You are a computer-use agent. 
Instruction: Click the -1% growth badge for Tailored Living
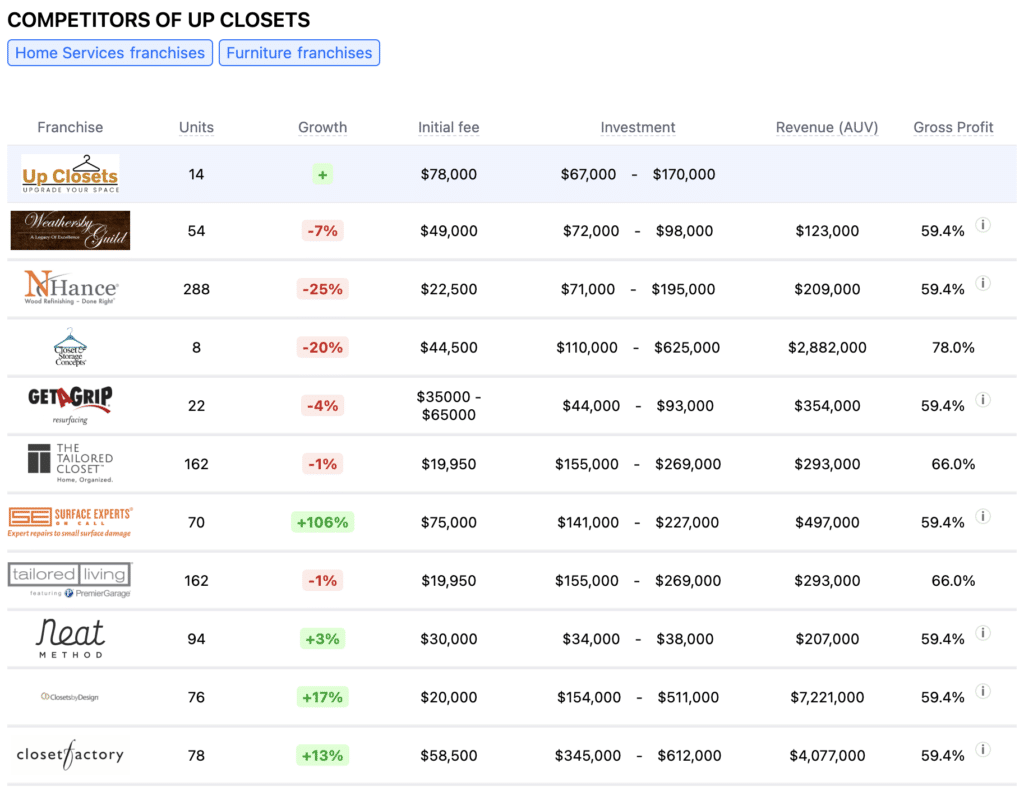click(323, 581)
